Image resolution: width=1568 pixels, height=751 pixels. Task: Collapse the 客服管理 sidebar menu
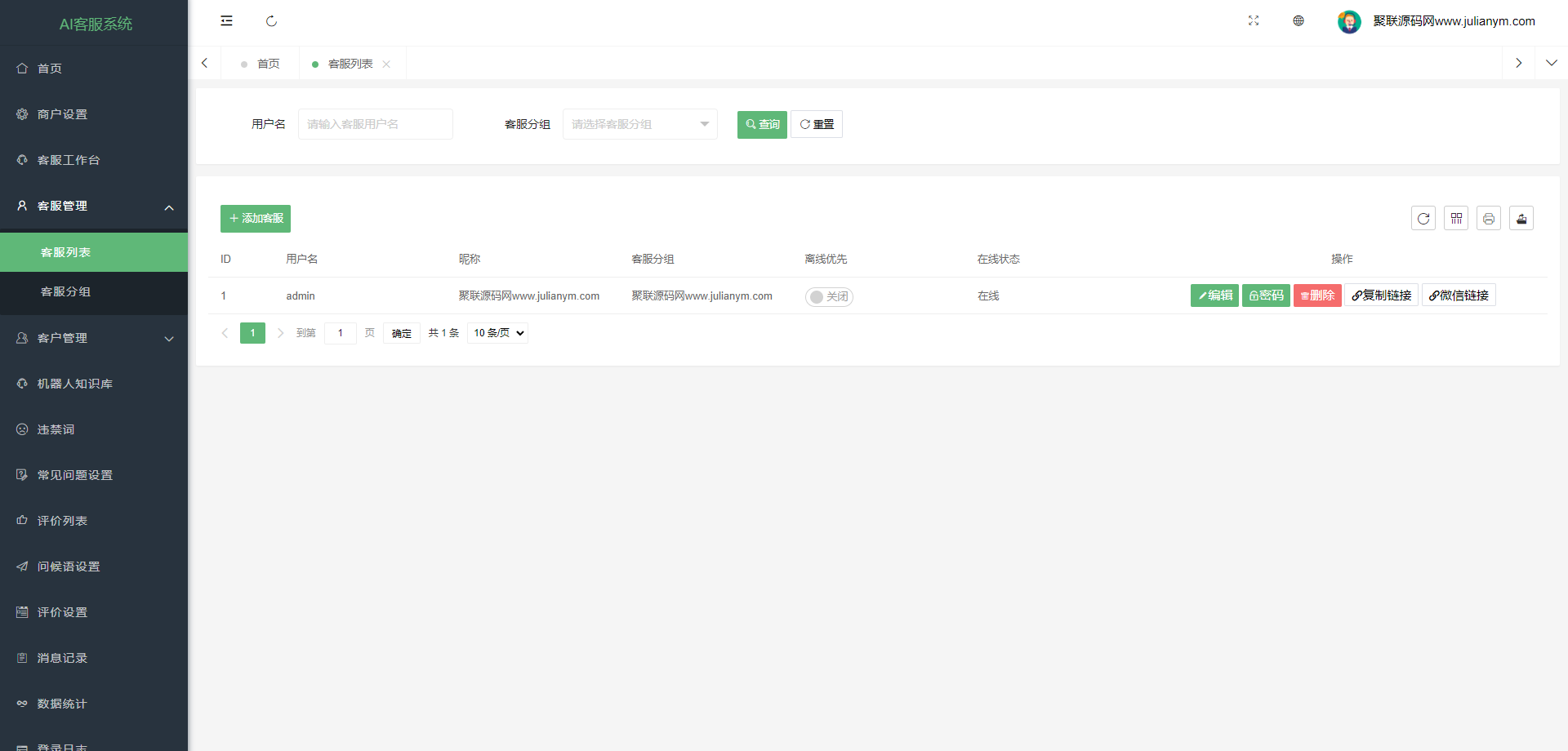click(94, 206)
